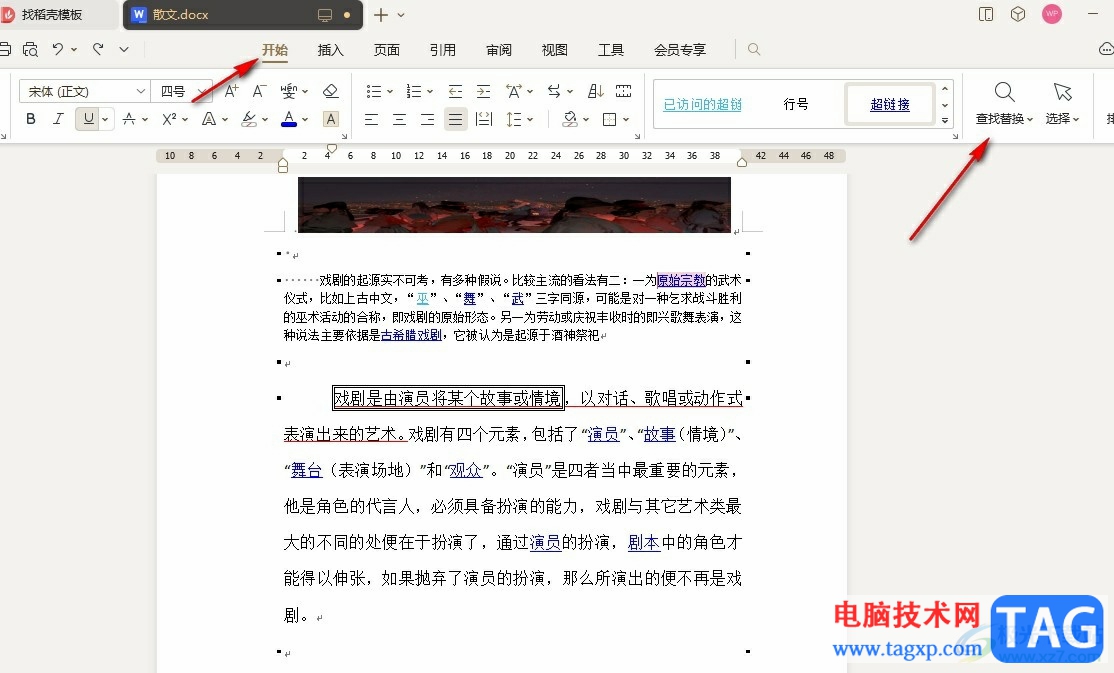This screenshot has height=673, width=1114.
Task: Increase font size
Action: click(232, 91)
